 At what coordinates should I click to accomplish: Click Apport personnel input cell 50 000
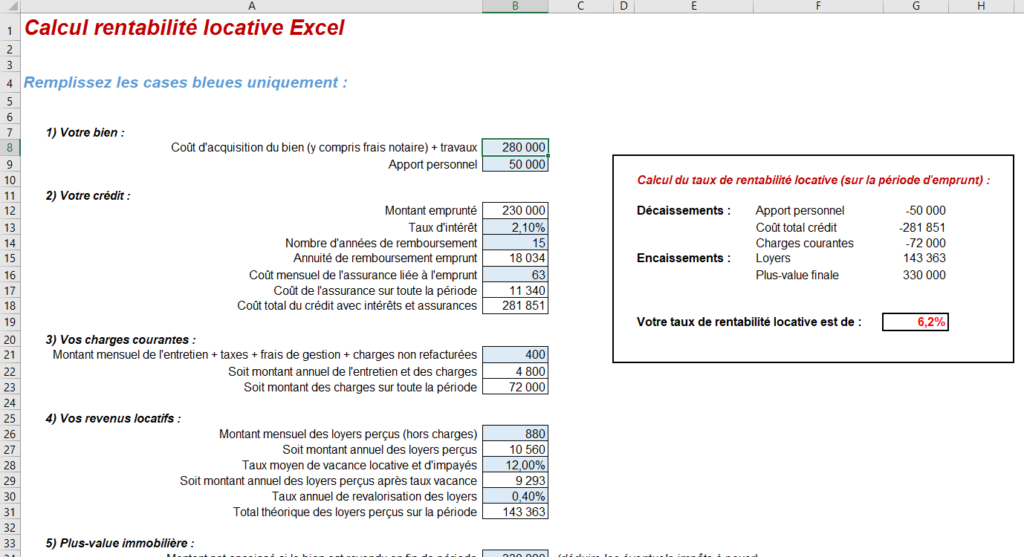pos(515,165)
